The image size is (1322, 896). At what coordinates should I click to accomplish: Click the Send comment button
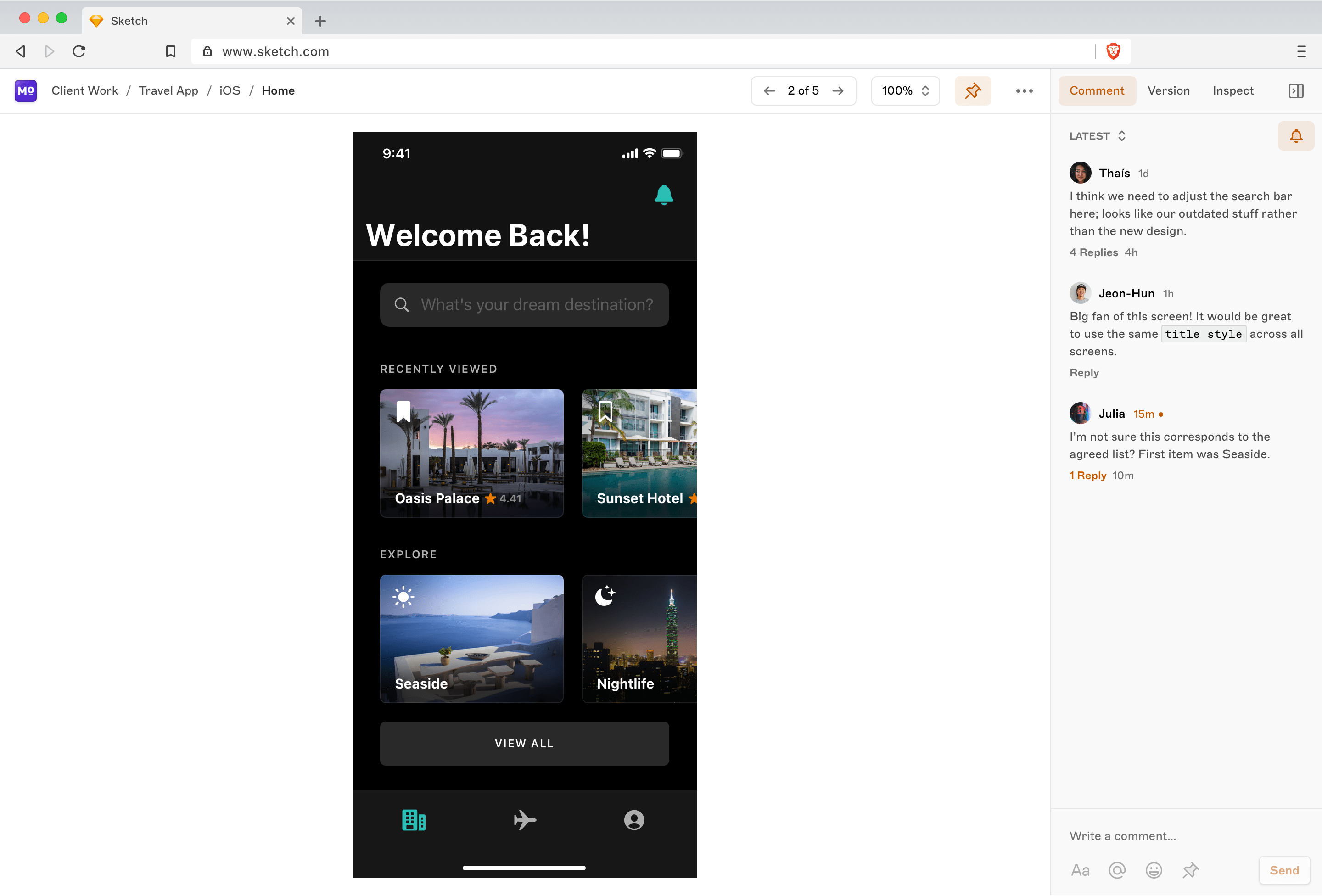pos(1284,870)
